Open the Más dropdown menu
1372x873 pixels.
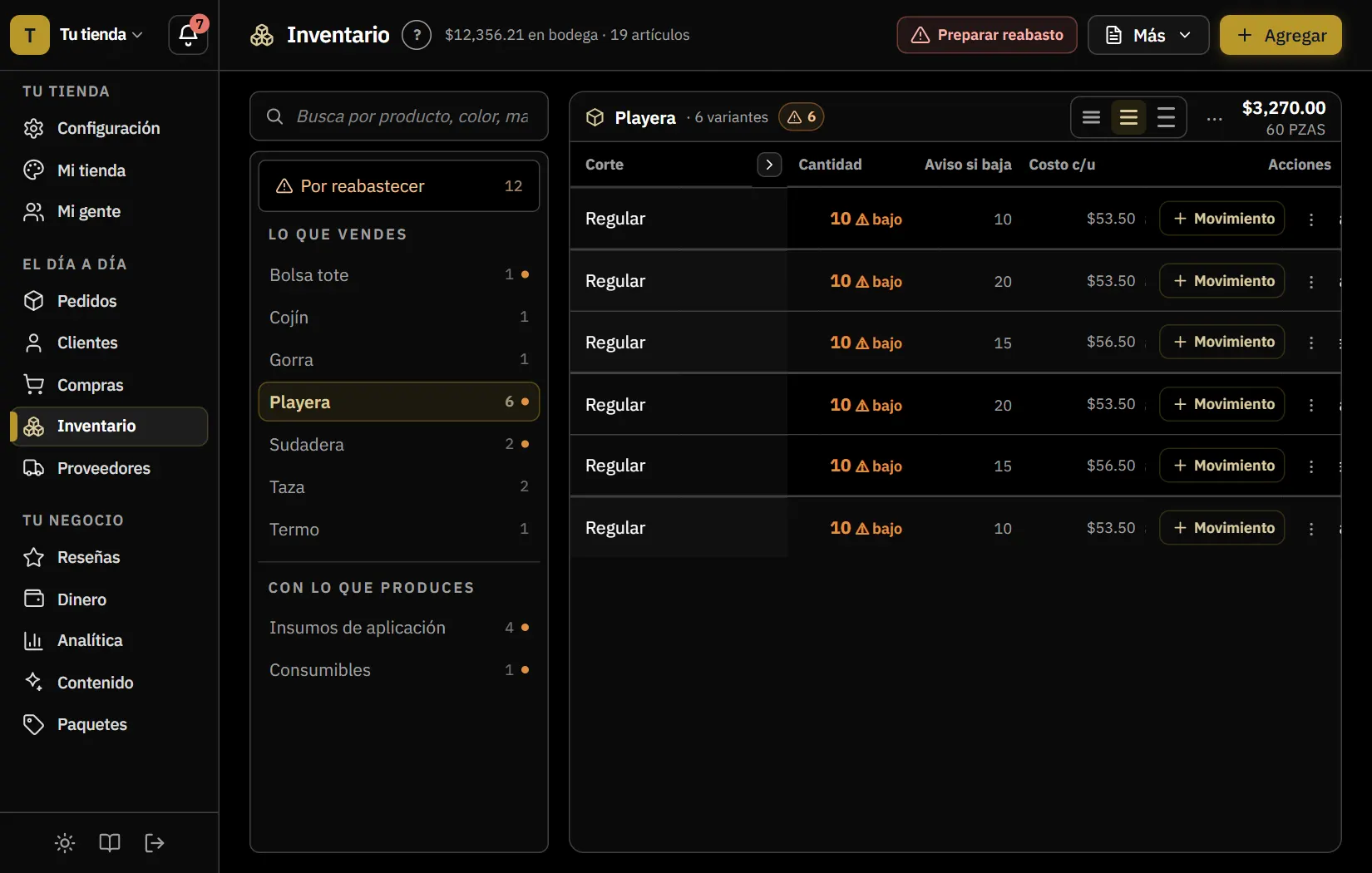point(1148,35)
